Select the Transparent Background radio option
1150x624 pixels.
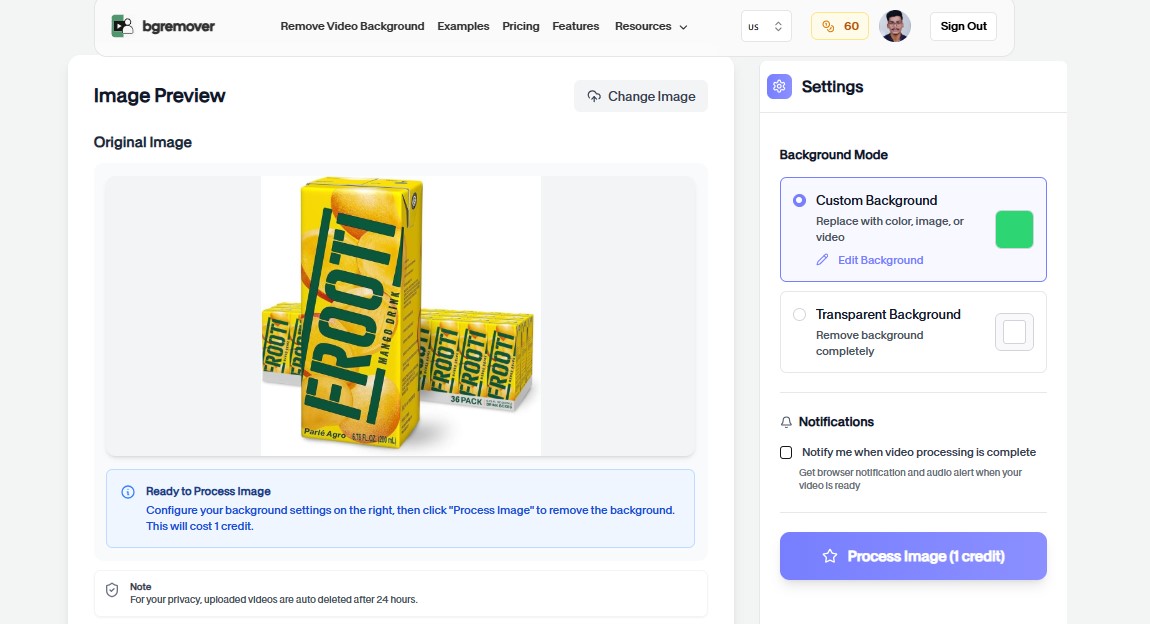point(799,314)
